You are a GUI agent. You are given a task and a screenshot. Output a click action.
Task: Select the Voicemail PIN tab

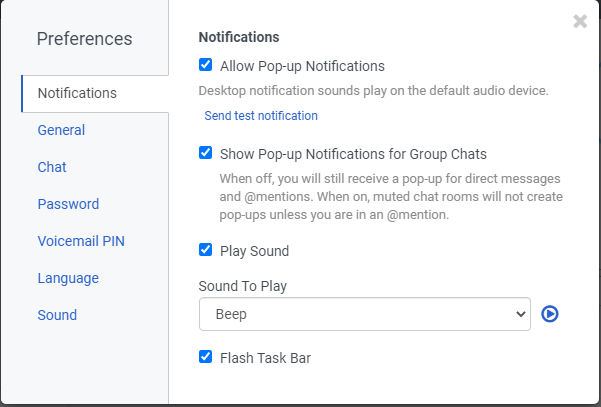click(81, 241)
